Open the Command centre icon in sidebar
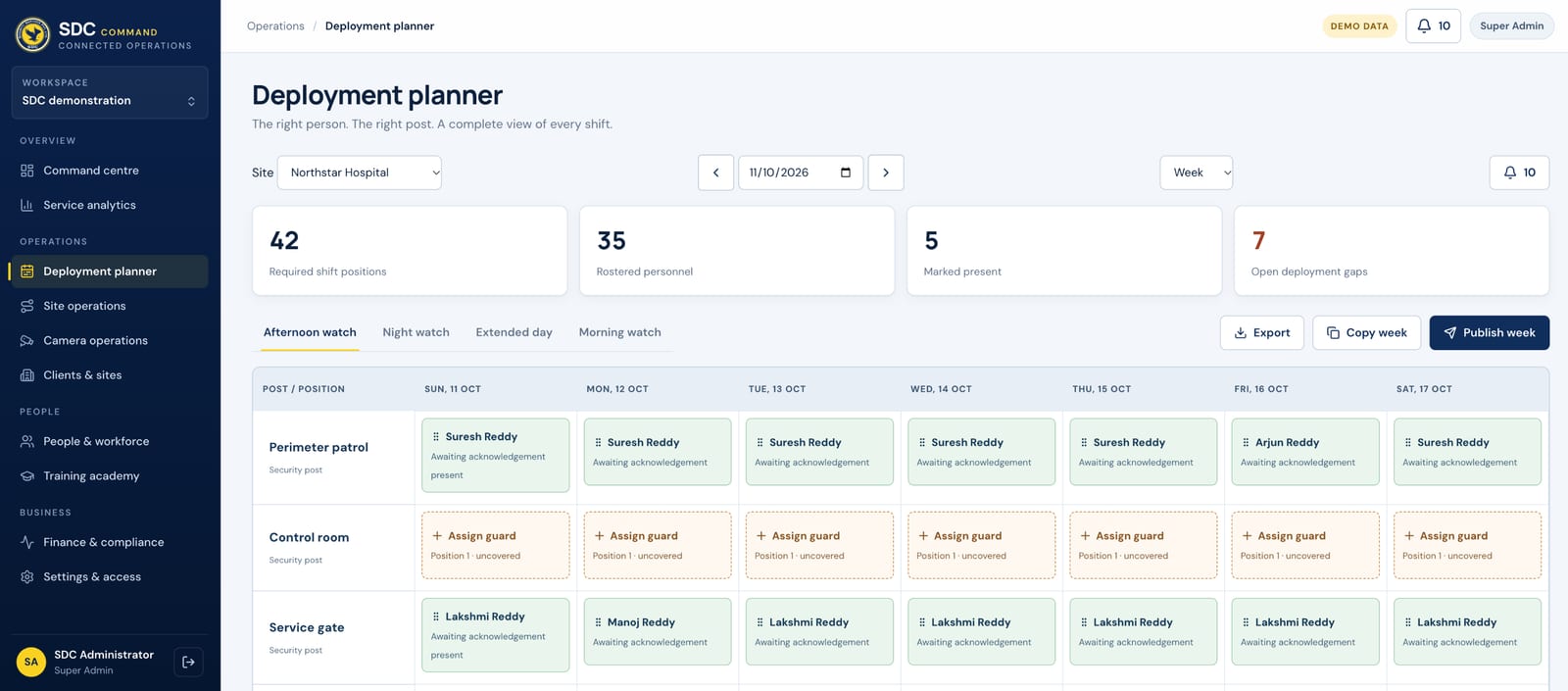Image resolution: width=1568 pixels, height=691 pixels. coord(27,171)
